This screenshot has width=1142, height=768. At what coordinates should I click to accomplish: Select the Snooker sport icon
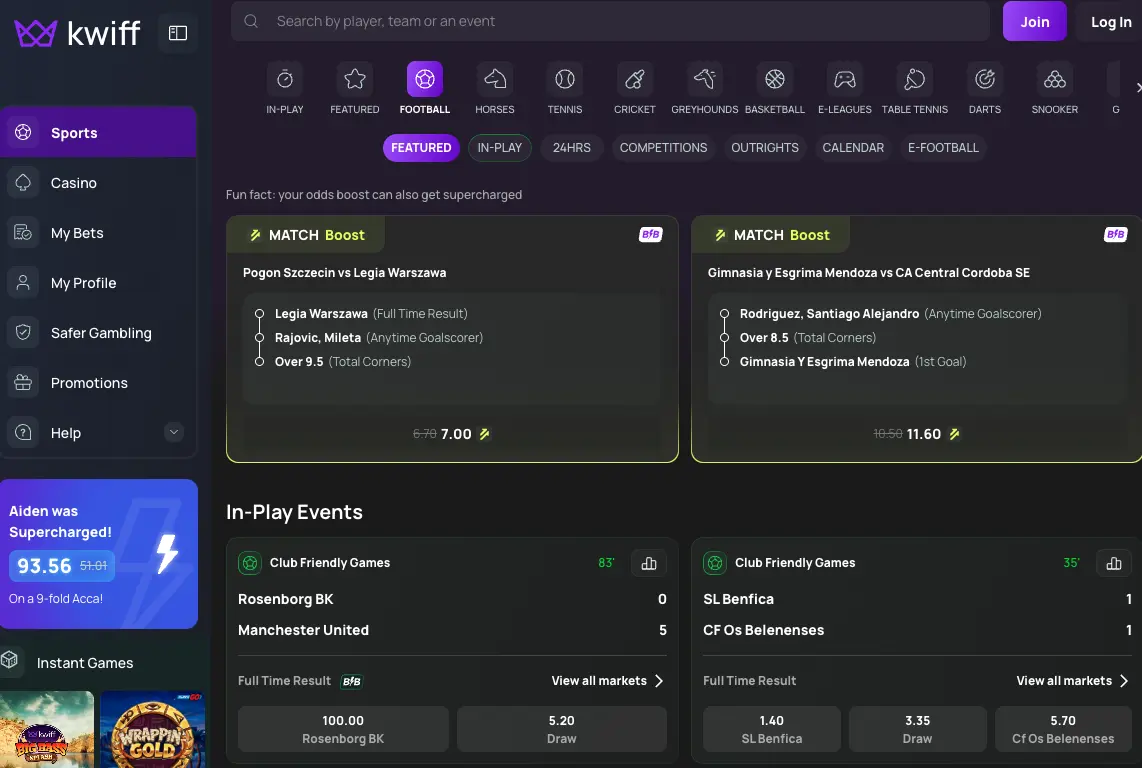[x=1055, y=79]
